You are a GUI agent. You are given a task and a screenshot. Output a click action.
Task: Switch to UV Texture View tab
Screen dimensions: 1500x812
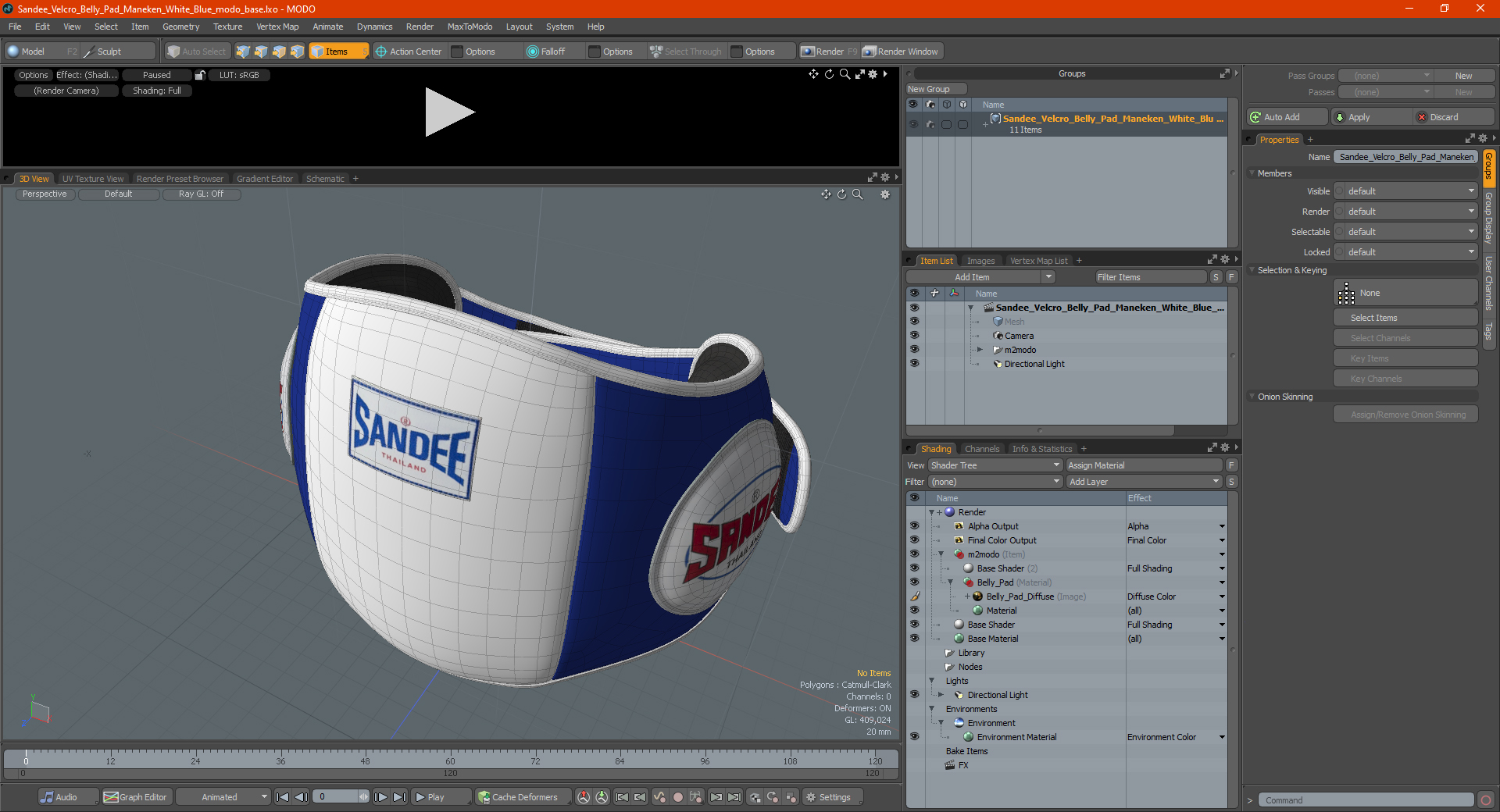(93, 179)
